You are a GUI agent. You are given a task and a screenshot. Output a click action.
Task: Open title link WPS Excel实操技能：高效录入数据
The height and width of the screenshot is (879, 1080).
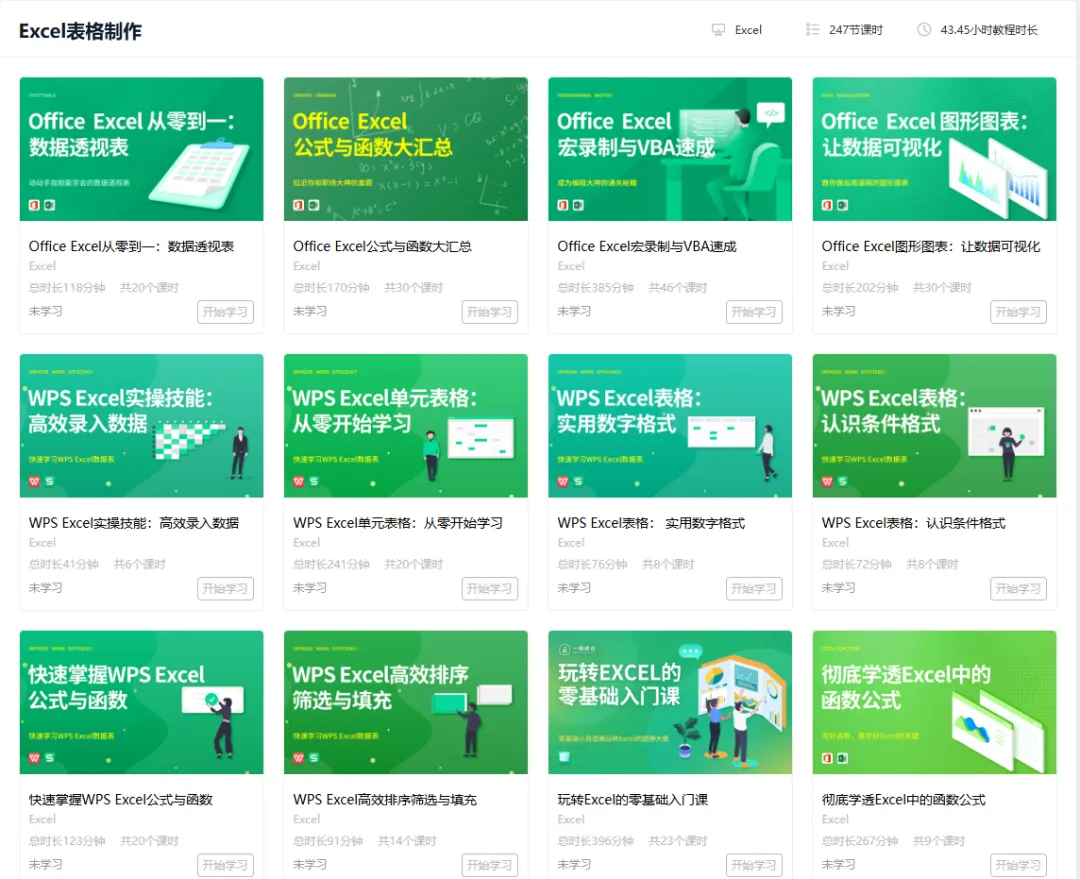pyautogui.click(x=134, y=524)
